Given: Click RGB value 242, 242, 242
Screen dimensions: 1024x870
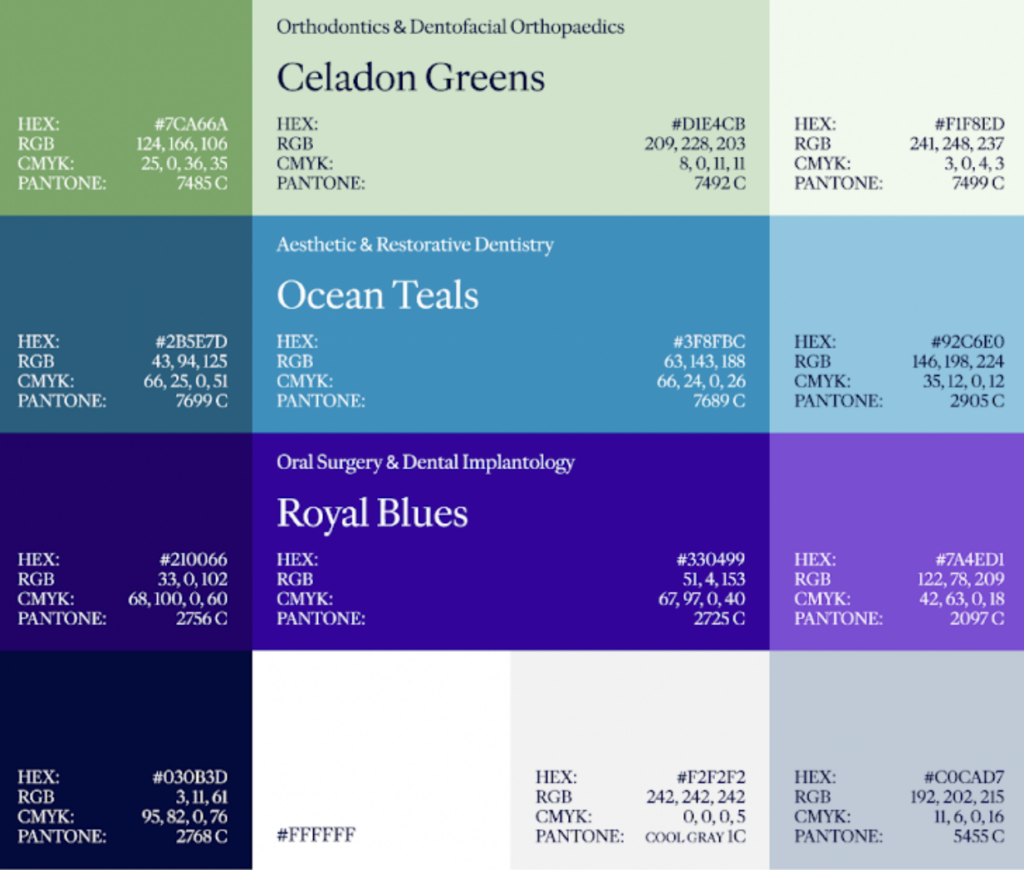Looking at the screenshot, I should [696, 797].
